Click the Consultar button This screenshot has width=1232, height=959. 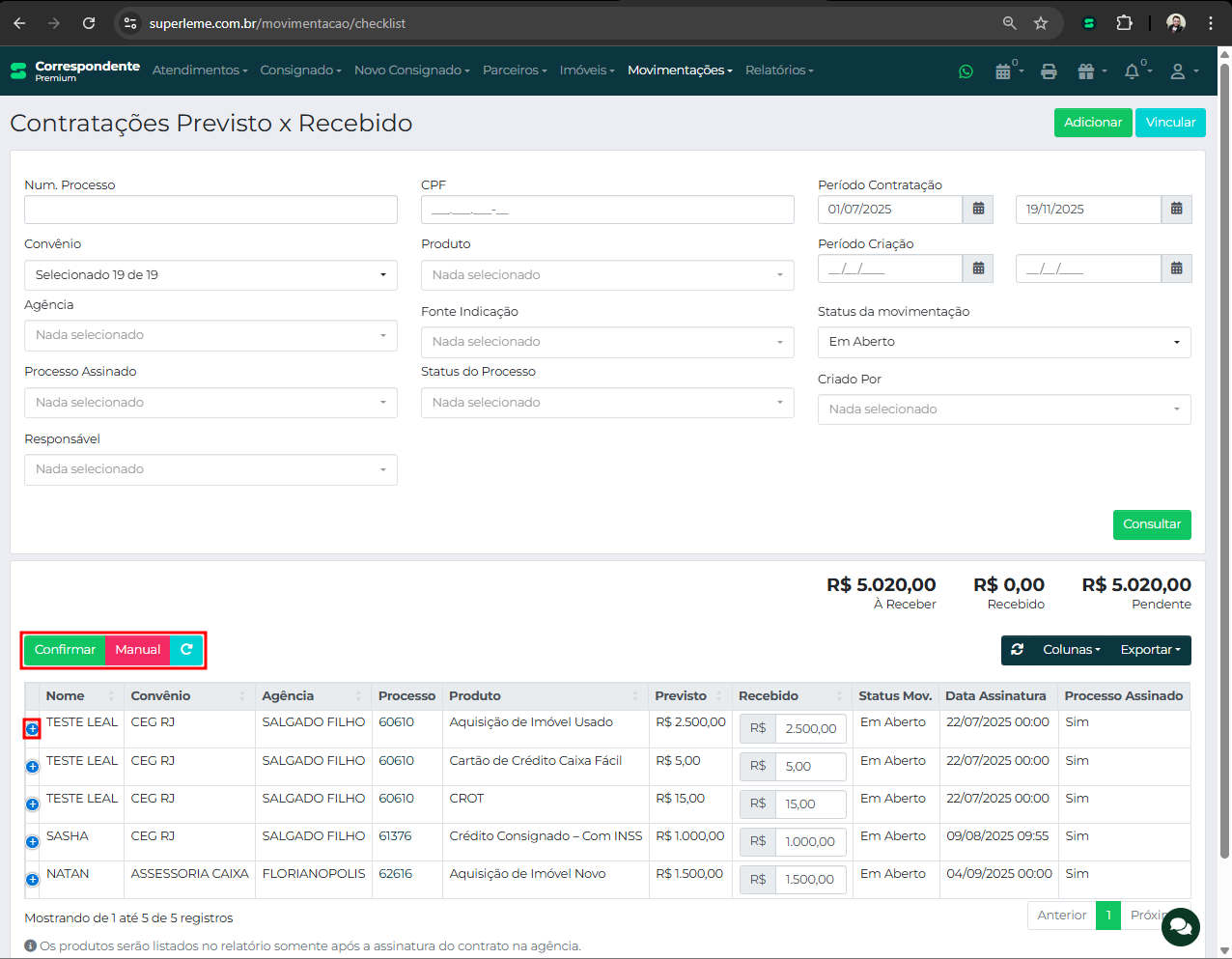(x=1151, y=524)
